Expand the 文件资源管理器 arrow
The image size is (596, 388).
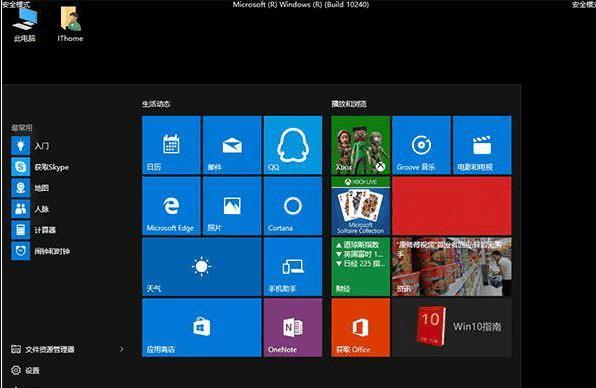(x=122, y=349)
